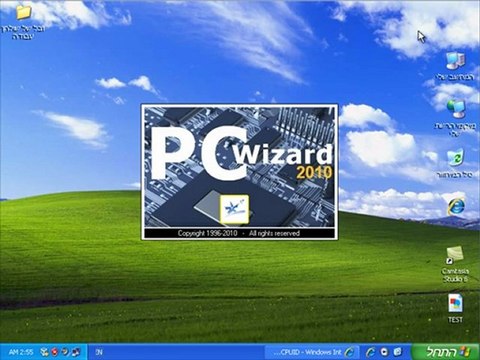Click the Internet Explorer quick launch icon
The image size is (480, 360).
(370, 352)
